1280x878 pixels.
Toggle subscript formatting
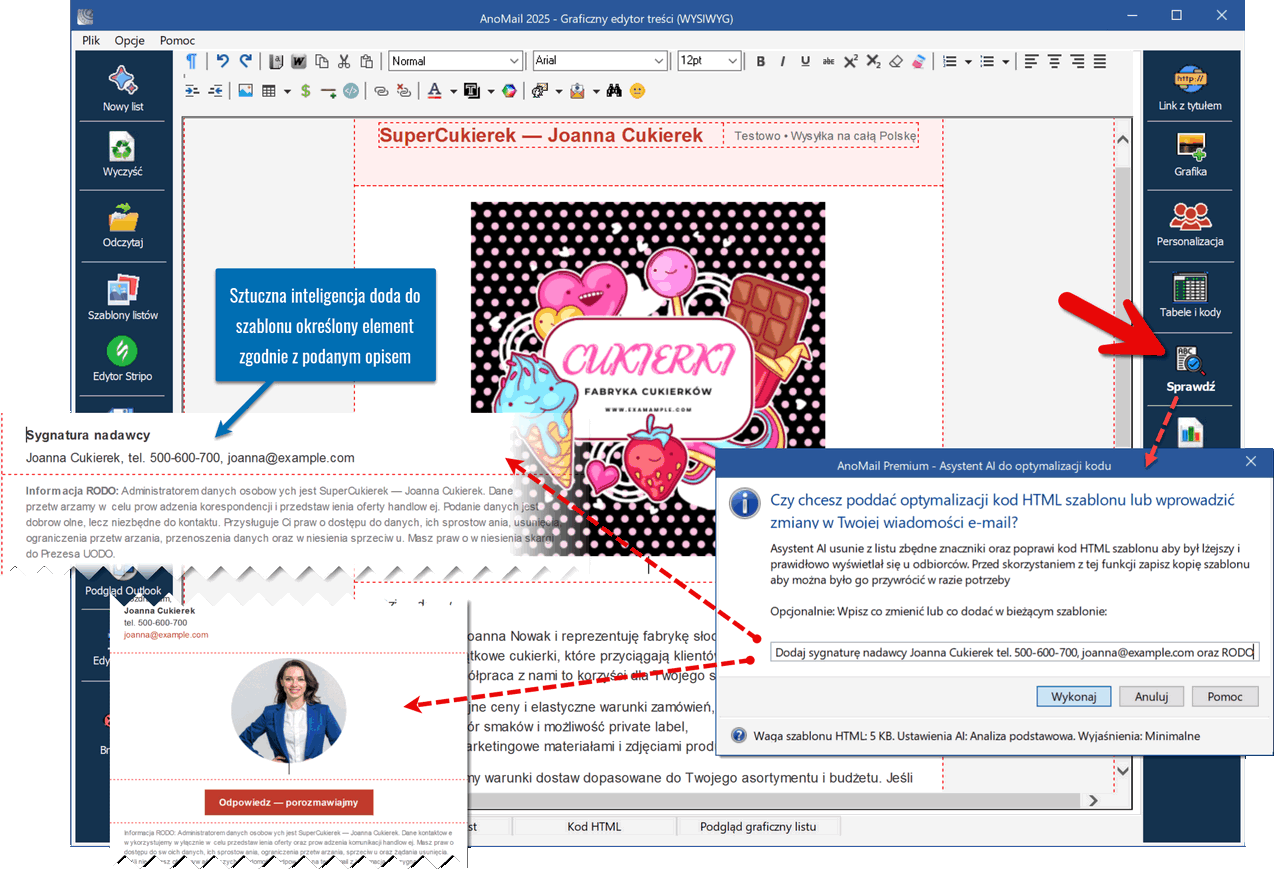pyautogui.click(x=873, y=61)
